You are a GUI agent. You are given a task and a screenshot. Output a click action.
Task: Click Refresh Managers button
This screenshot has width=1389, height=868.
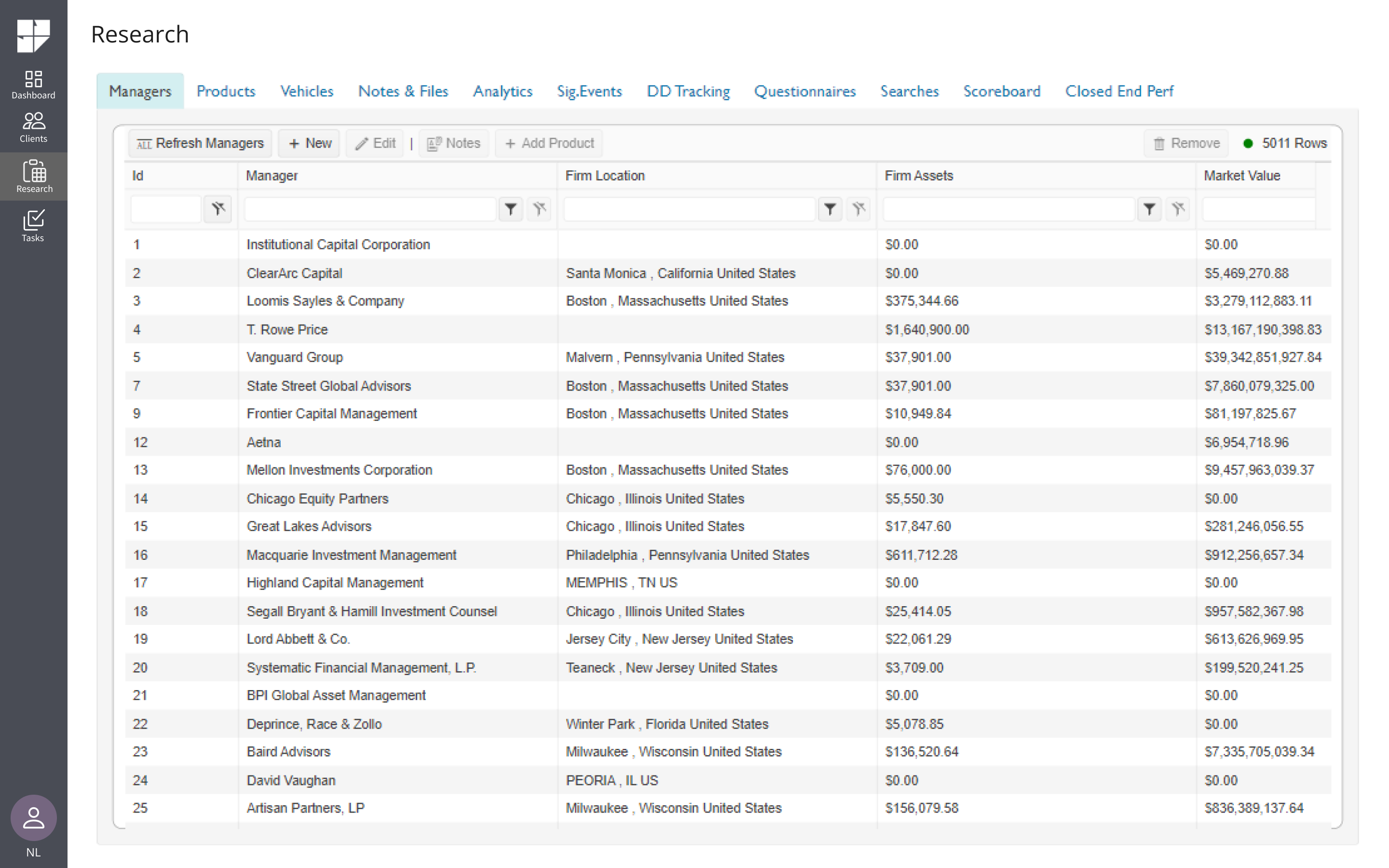[200, 144]
